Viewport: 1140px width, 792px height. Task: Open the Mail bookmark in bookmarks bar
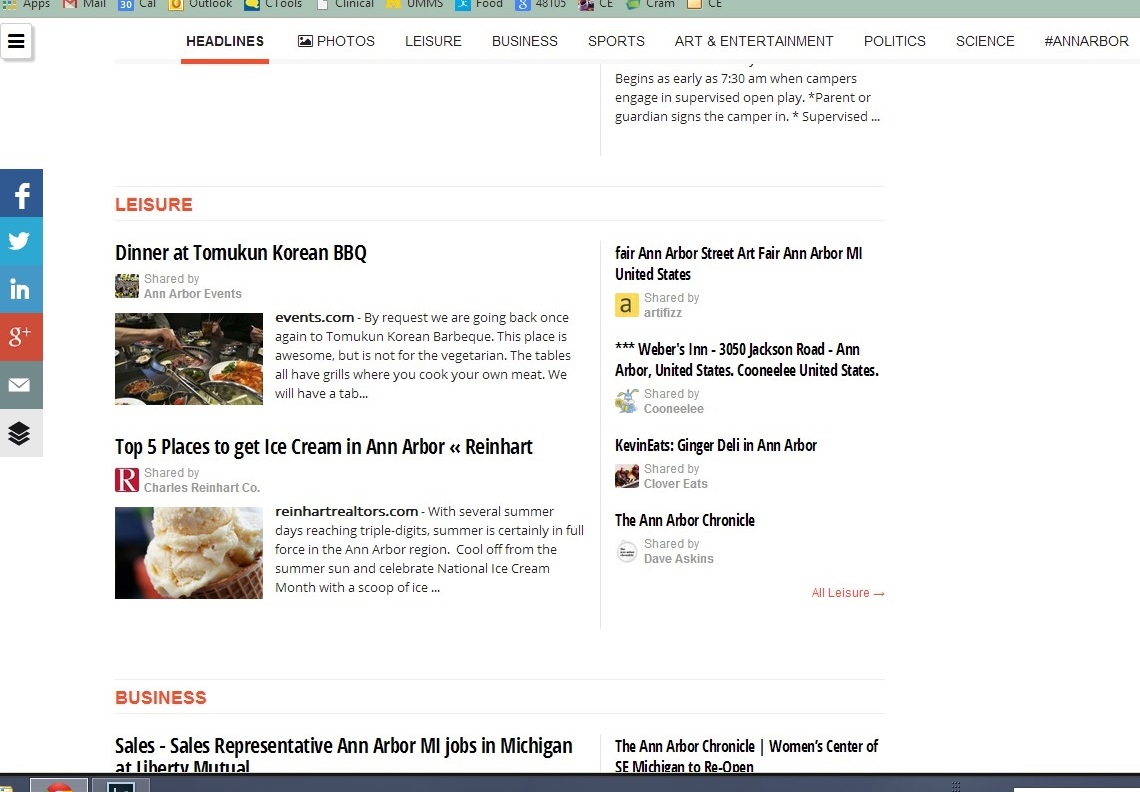85,4
